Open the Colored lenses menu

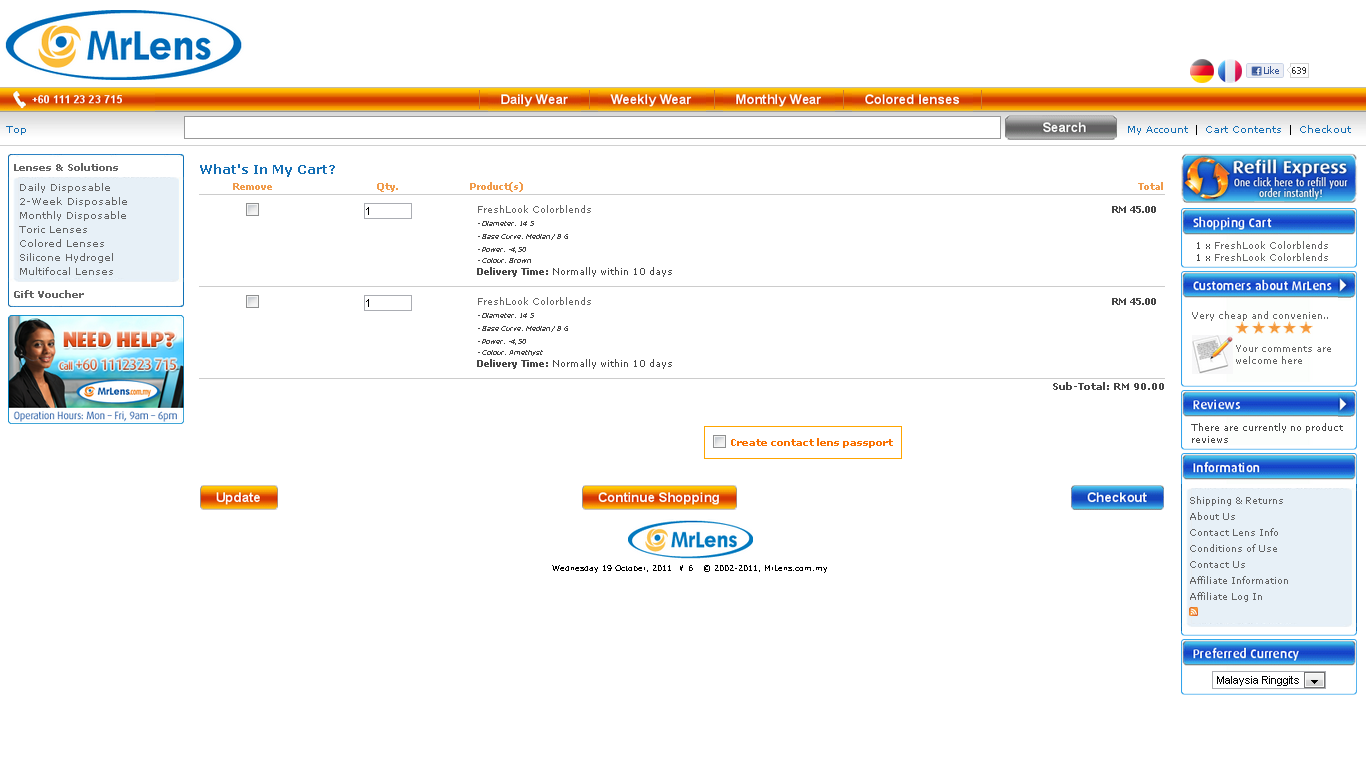[912, 99]
